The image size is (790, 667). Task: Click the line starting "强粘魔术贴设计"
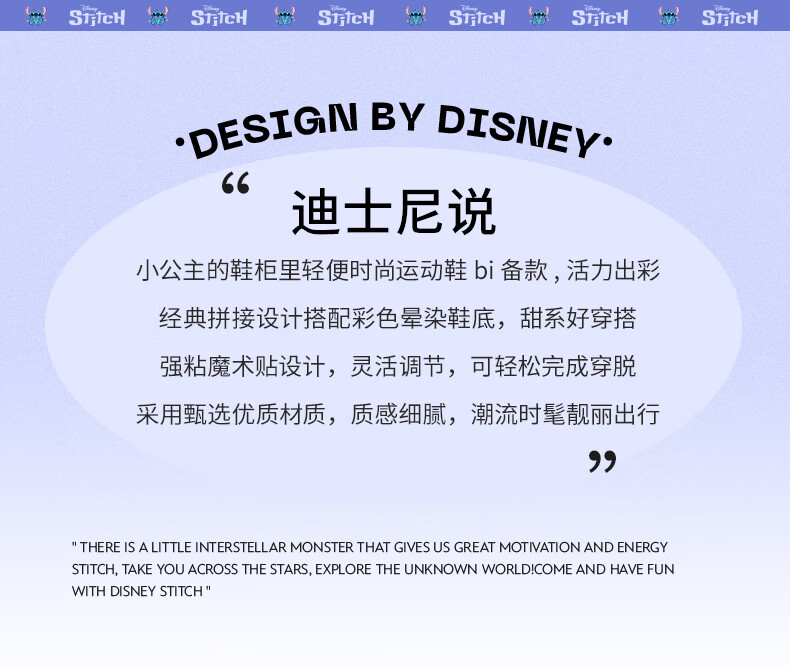[398, 366]
